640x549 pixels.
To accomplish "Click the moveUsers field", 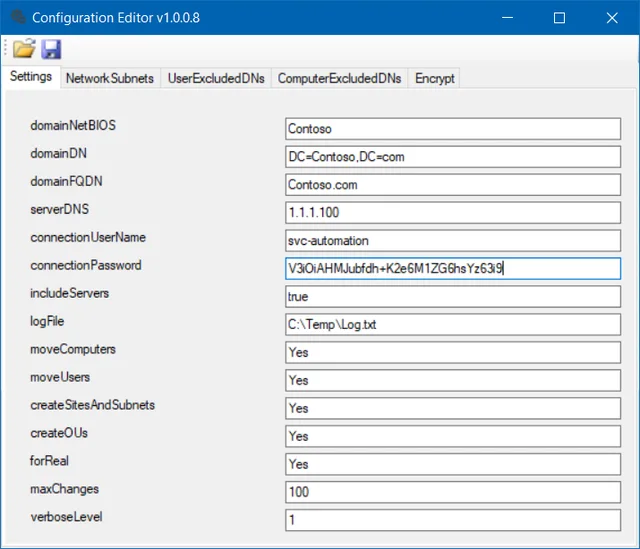I will pos(453,380).
